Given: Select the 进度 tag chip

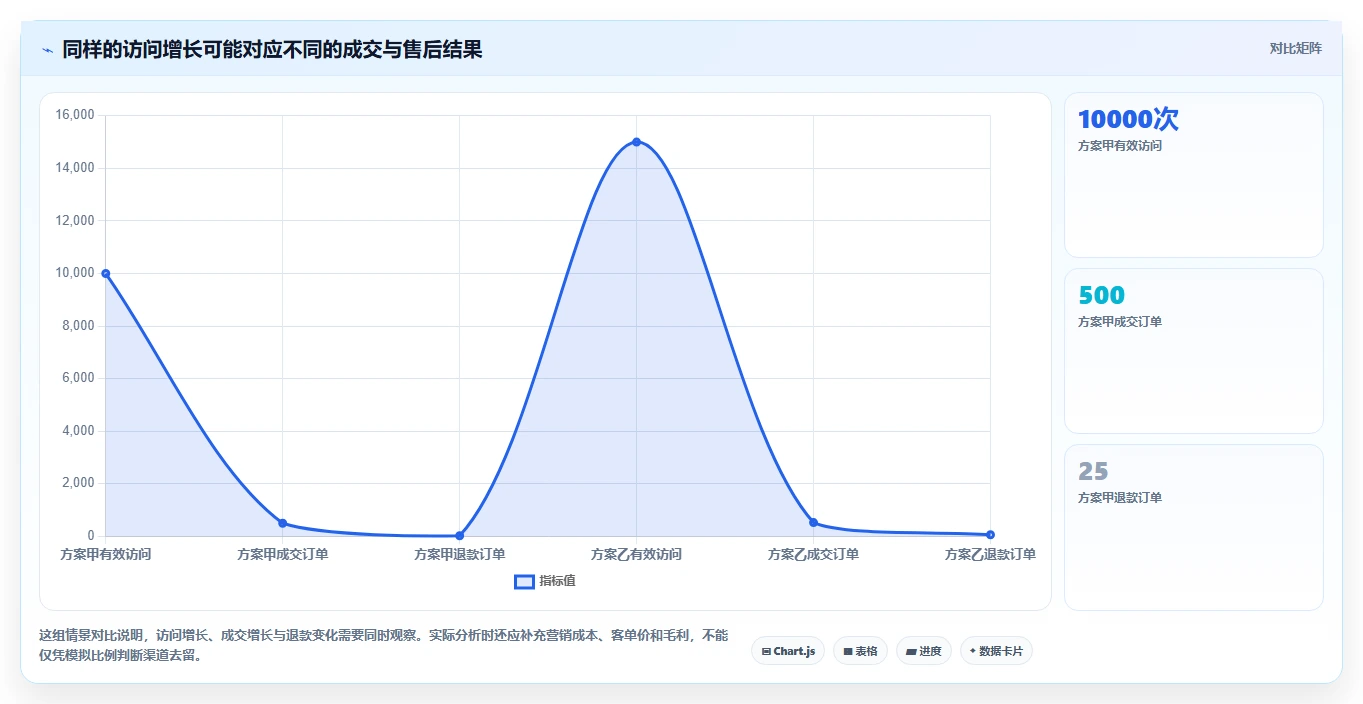Looking at the screenshot, I should [x=924, y=651].
